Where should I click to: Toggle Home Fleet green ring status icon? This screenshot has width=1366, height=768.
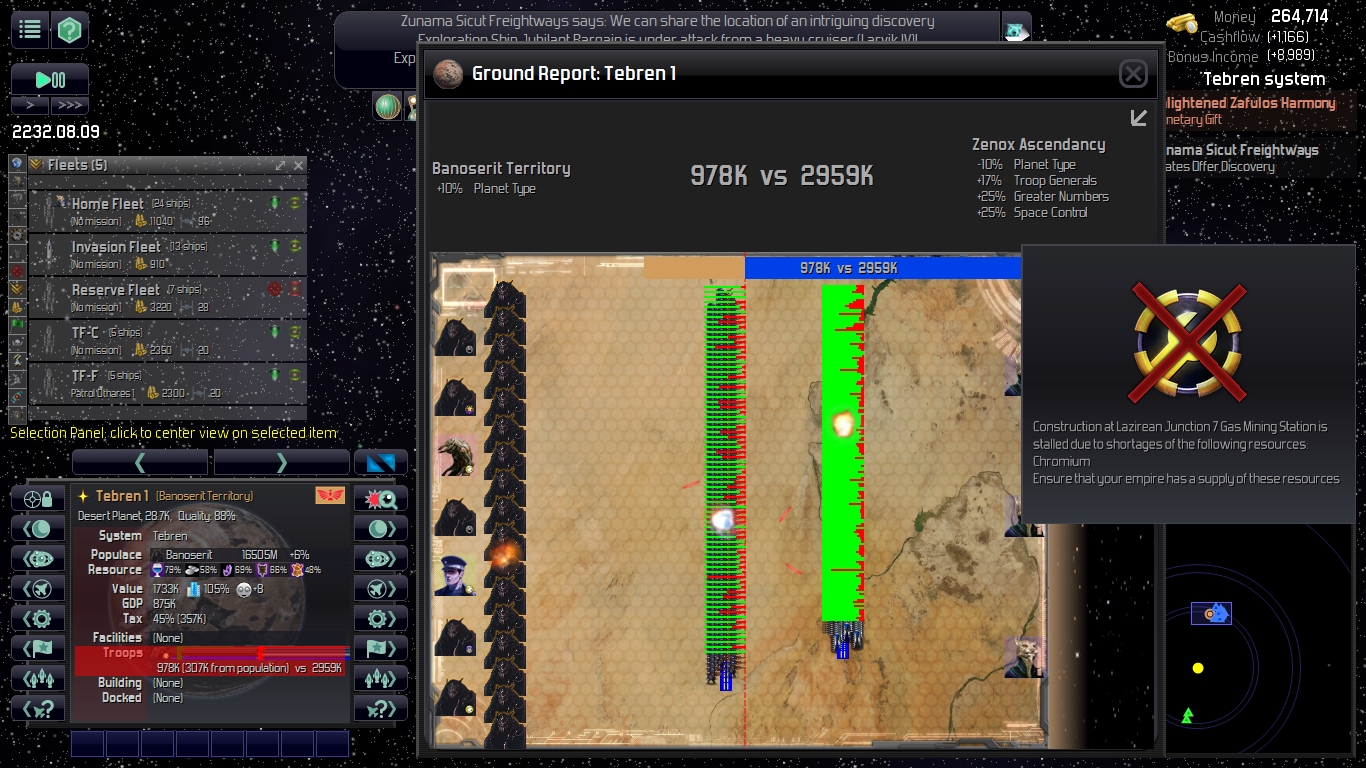295,203
